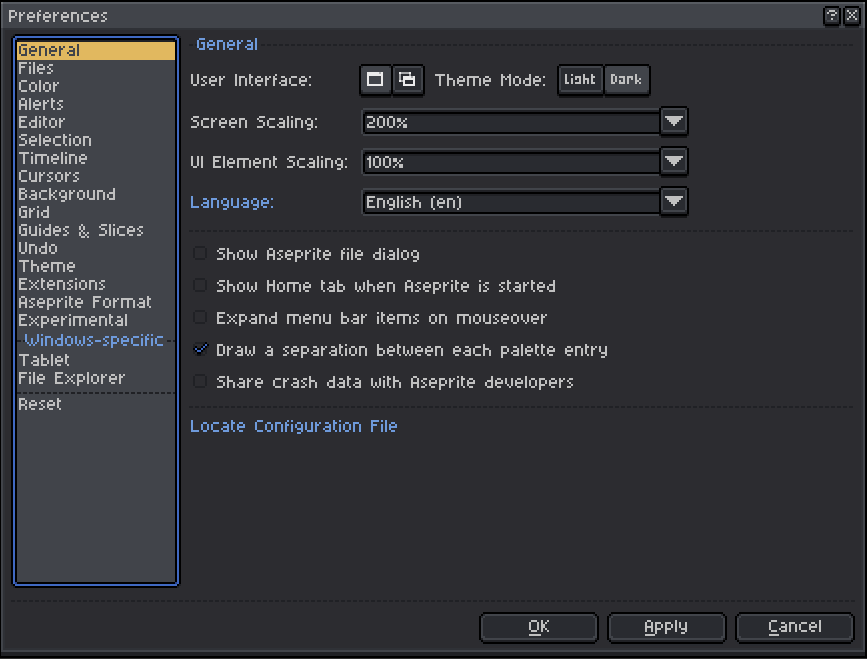
Task: Open the Aseprite Format section
Action: [x=96, y=302]
